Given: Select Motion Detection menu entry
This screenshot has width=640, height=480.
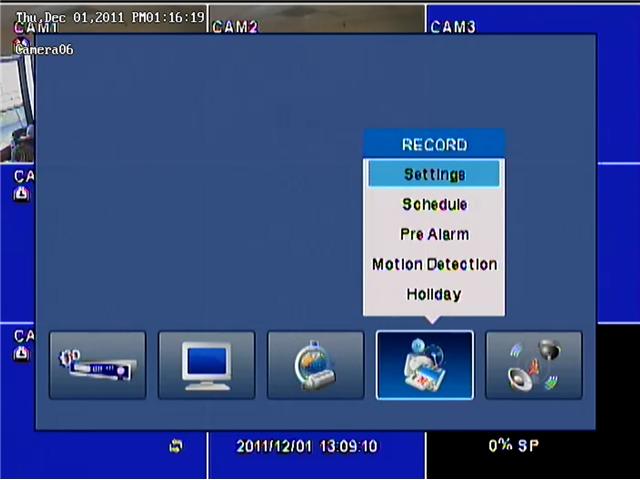Looking at the screenshot, I should point(434,264).
